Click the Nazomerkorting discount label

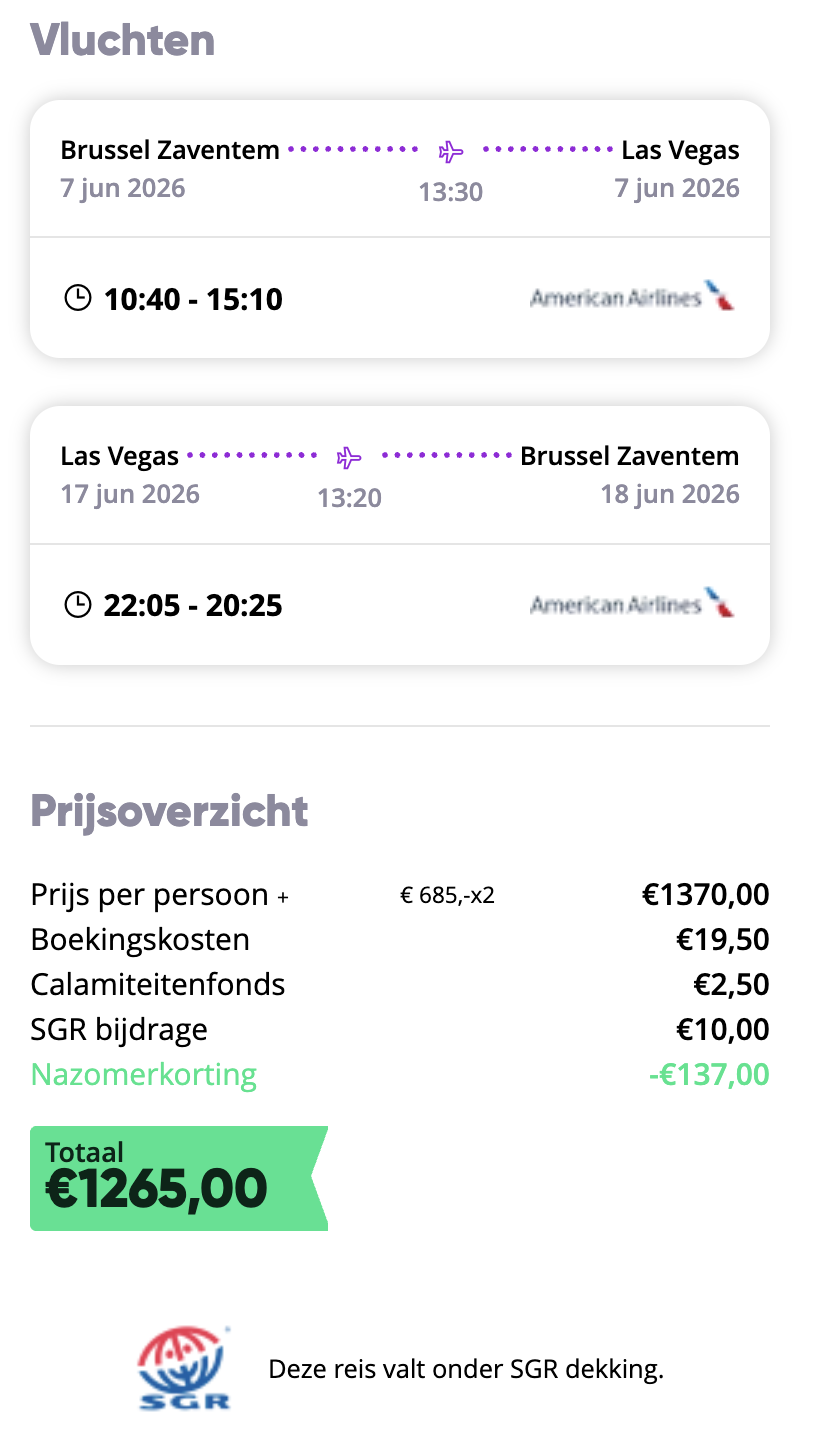(x=144, y=1075)
